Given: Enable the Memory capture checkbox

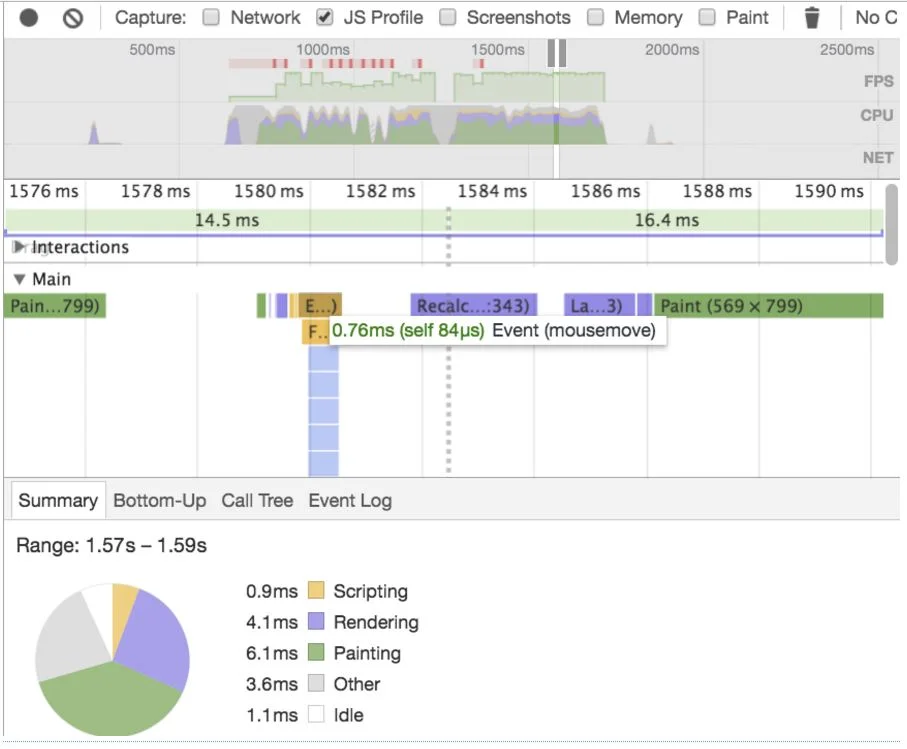Looking at the screenshot, I should pos(595,17).
